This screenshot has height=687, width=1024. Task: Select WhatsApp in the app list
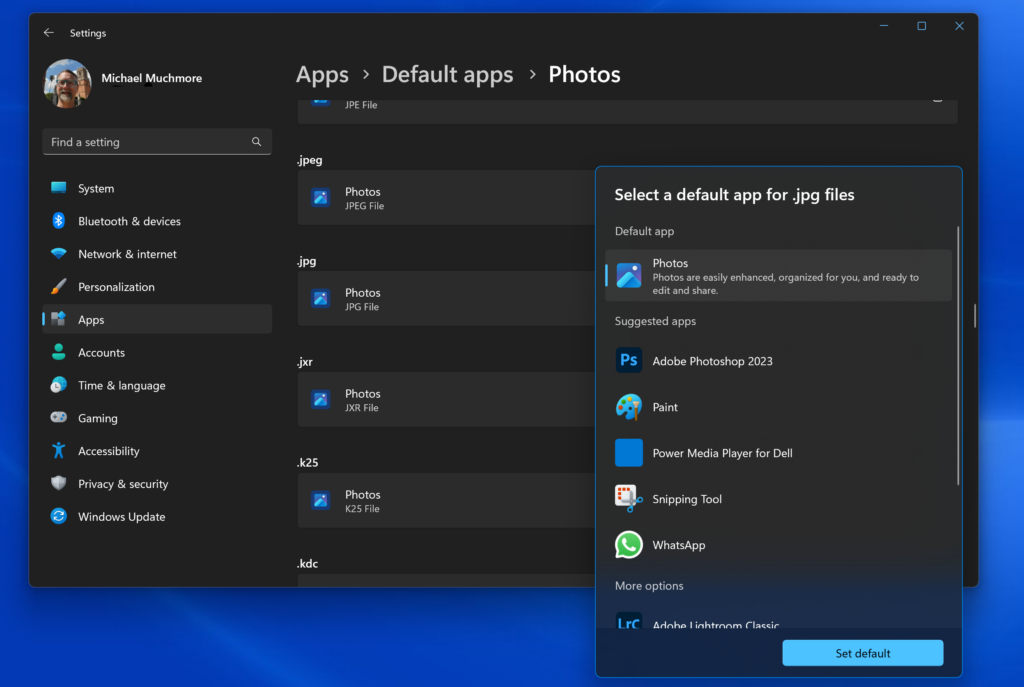point(678,545)
